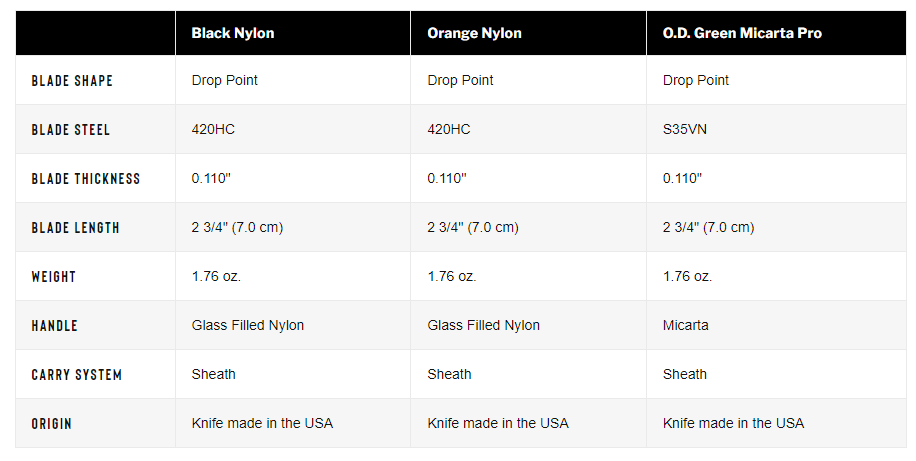This screenshot has height=461, width=916.
Task: Click the Origin row label
Action: pyautogui.click(x=51, y=424)
